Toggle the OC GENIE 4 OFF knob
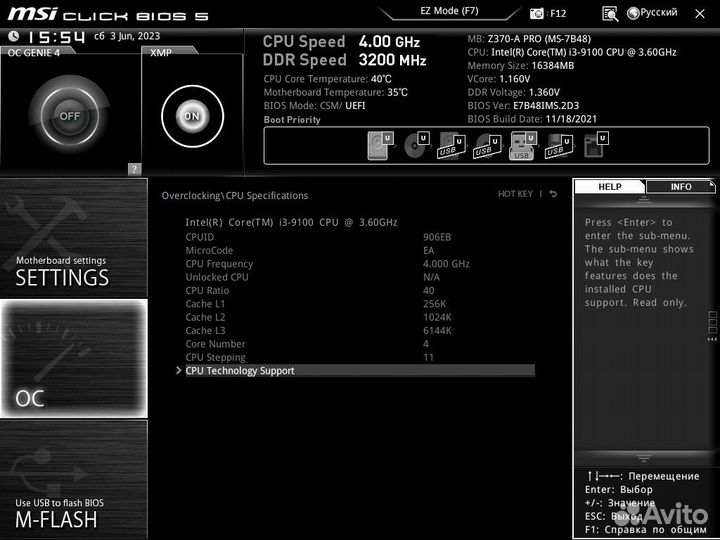Screen dimensions: 720x540 70,116
